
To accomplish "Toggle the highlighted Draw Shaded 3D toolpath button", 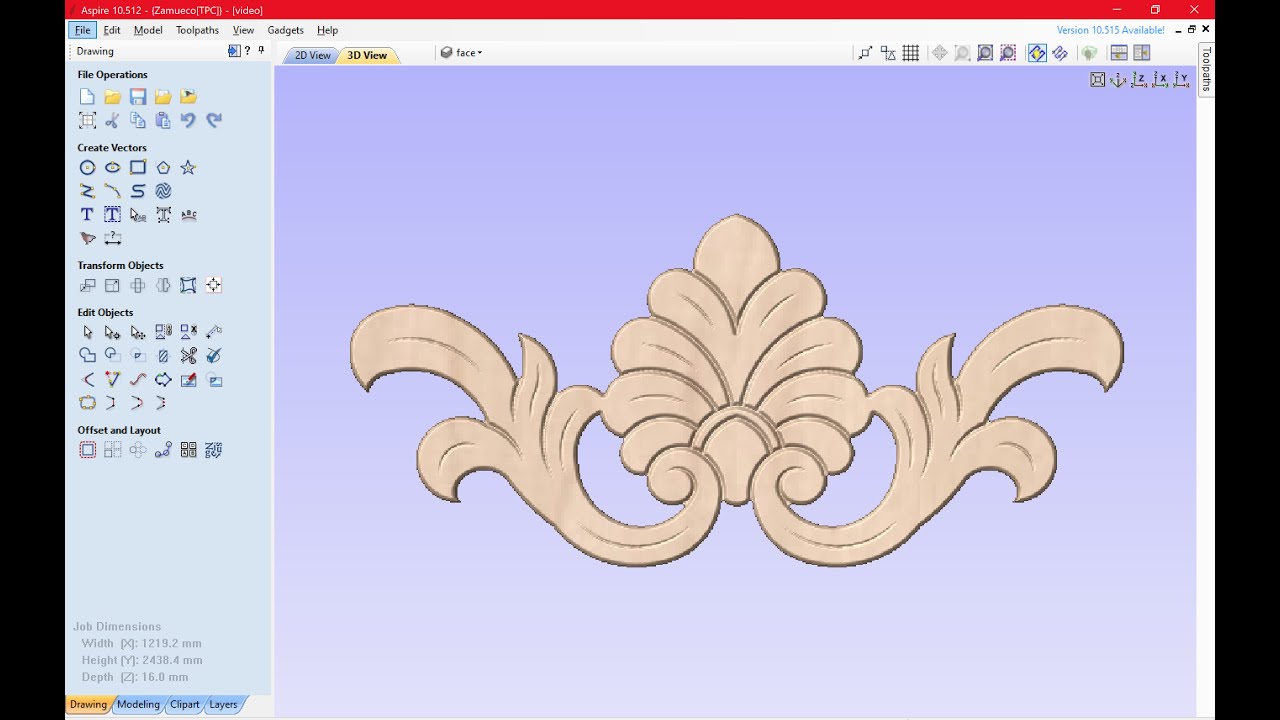I will [1037, 53].
